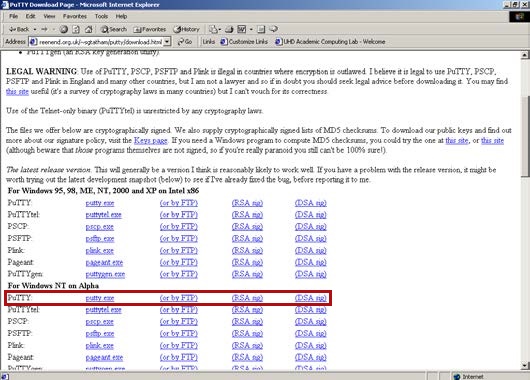Open the History pane toolbar button
This screenshot has height=380, width=530.
coord(187,29)
